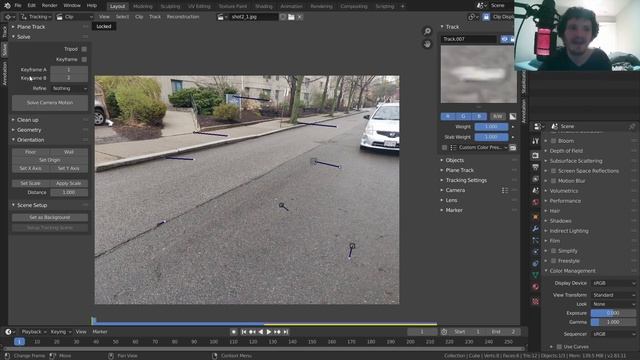Viewport: 640px width, 360px height.
Task: Adjust the Stab Weight slider
Action: coord(491,137)
